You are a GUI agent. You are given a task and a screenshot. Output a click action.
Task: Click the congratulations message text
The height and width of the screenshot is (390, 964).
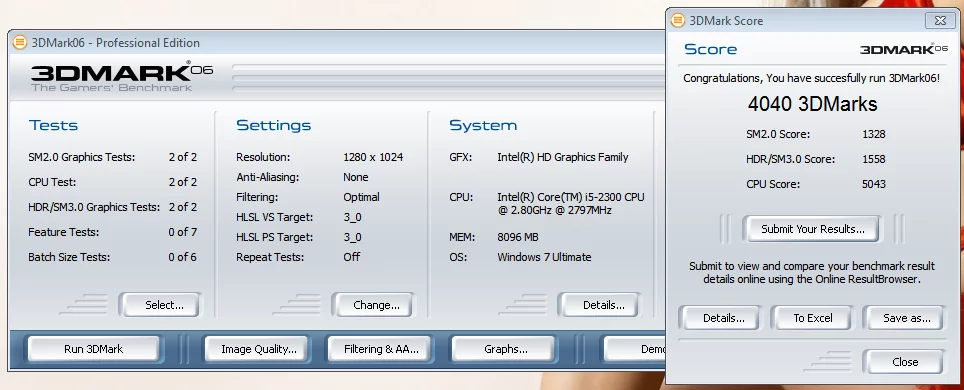pyautogui.click(x=812, y=78)
